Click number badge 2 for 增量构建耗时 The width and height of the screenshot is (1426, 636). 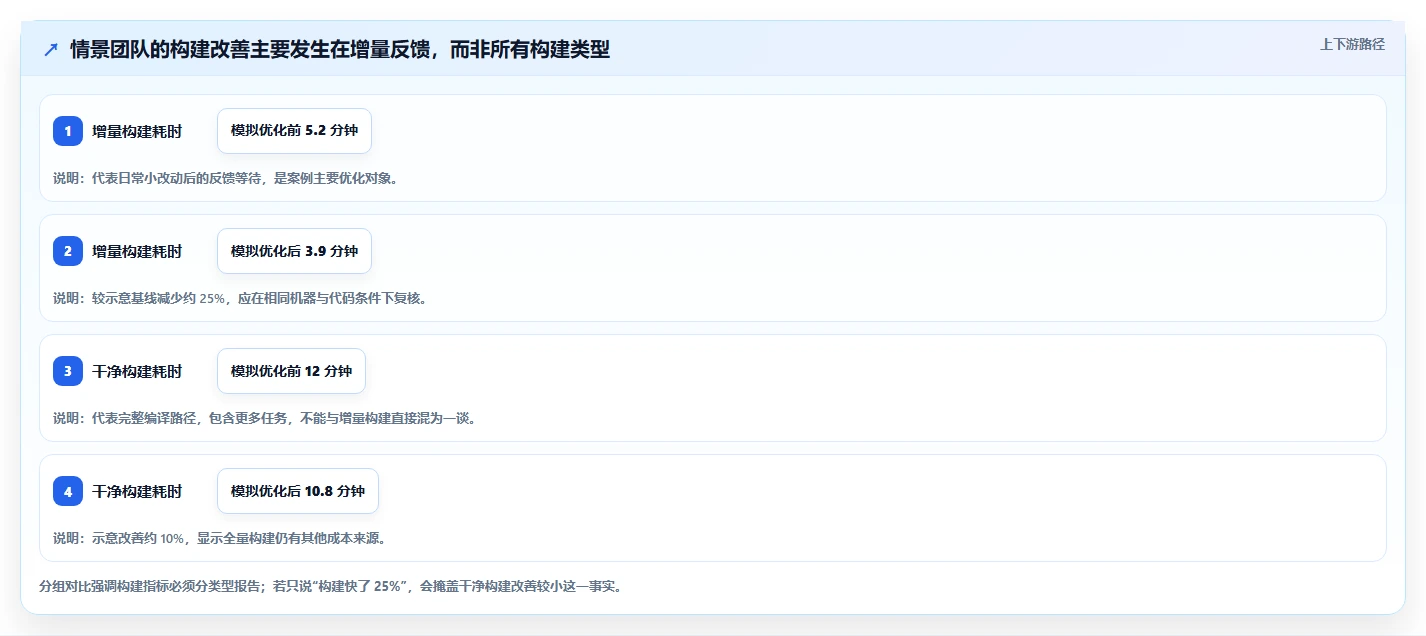(x=68, y=251)
